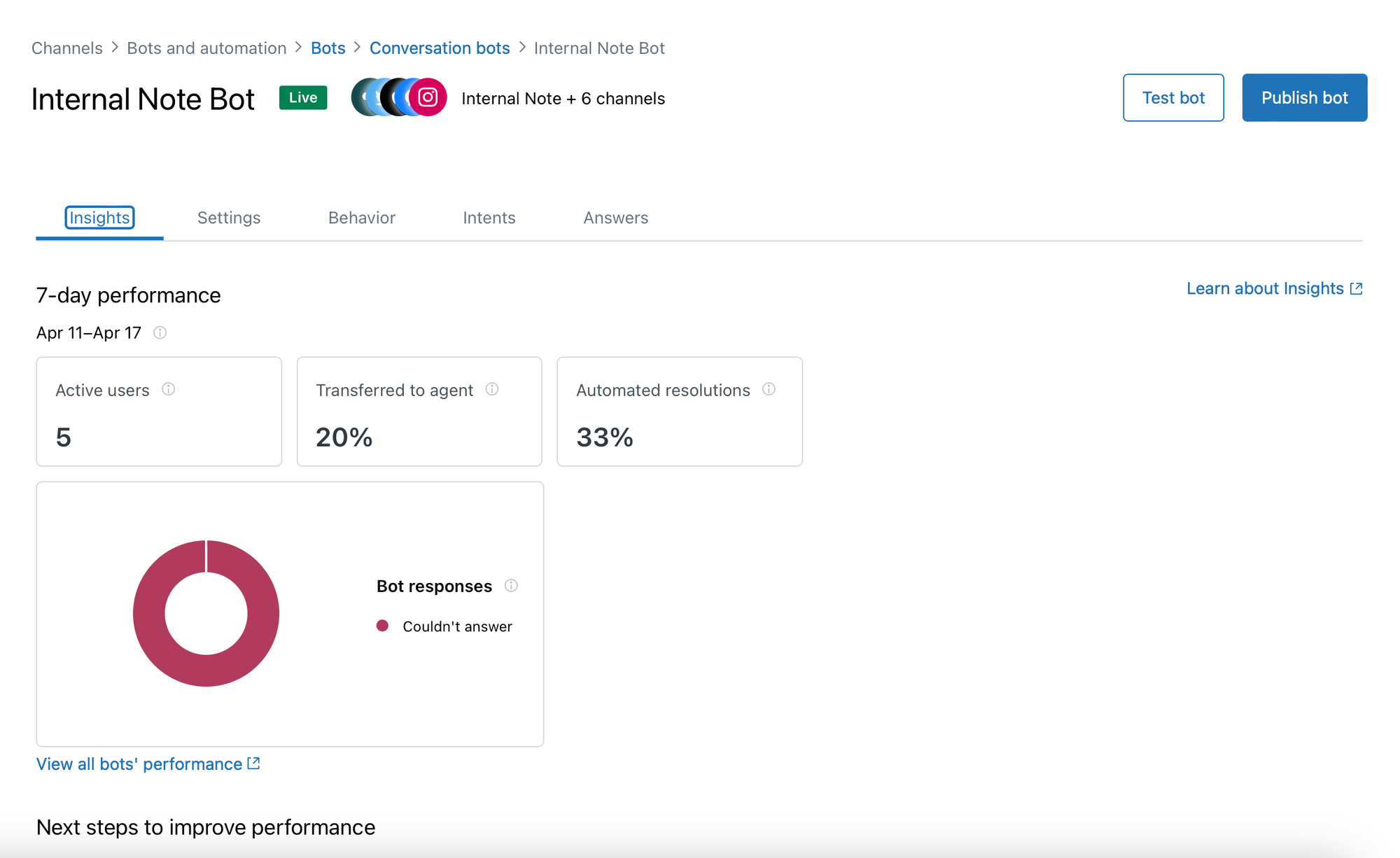Click the Couldn't answer legend color dot

coord(382,626)
